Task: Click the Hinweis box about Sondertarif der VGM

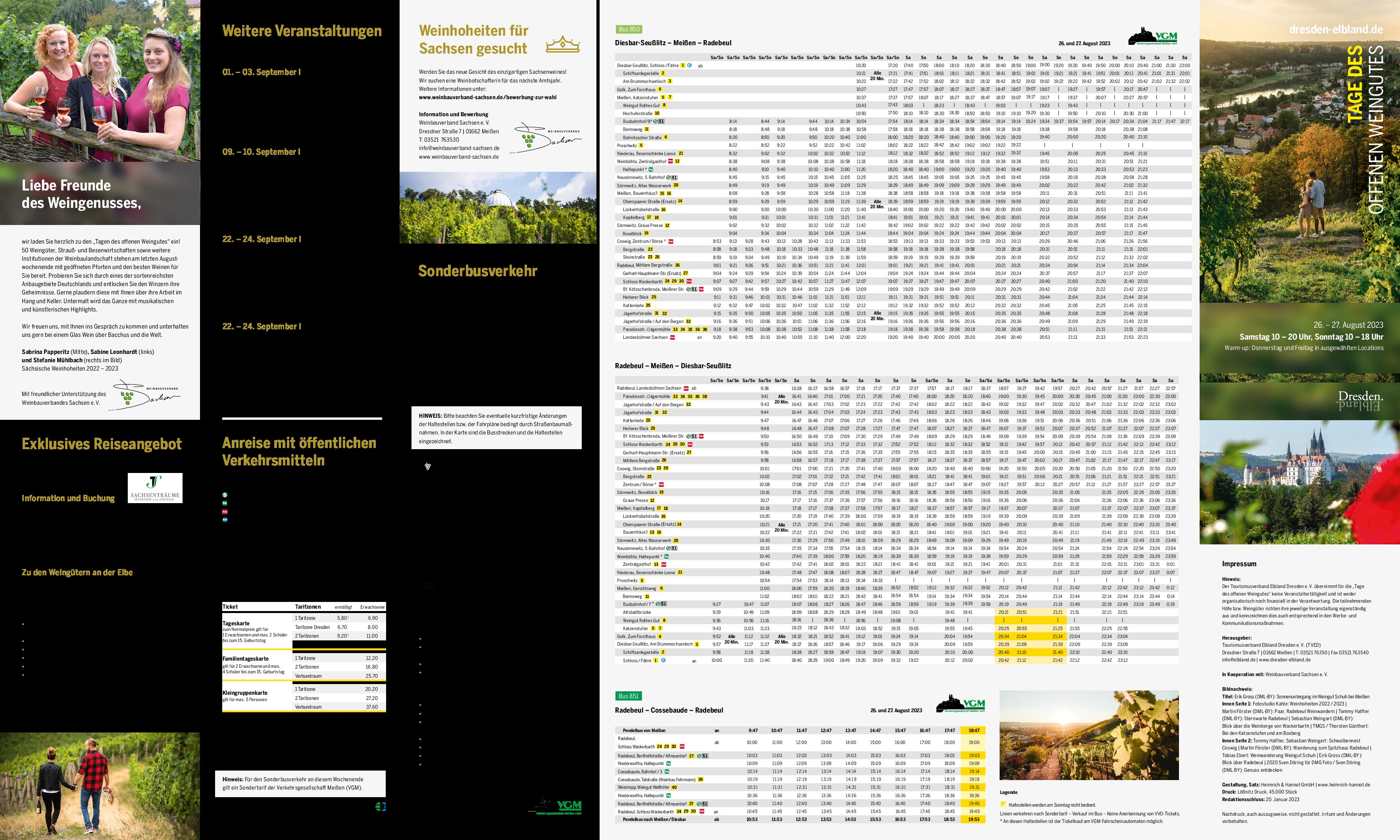Action: point(300,783)
